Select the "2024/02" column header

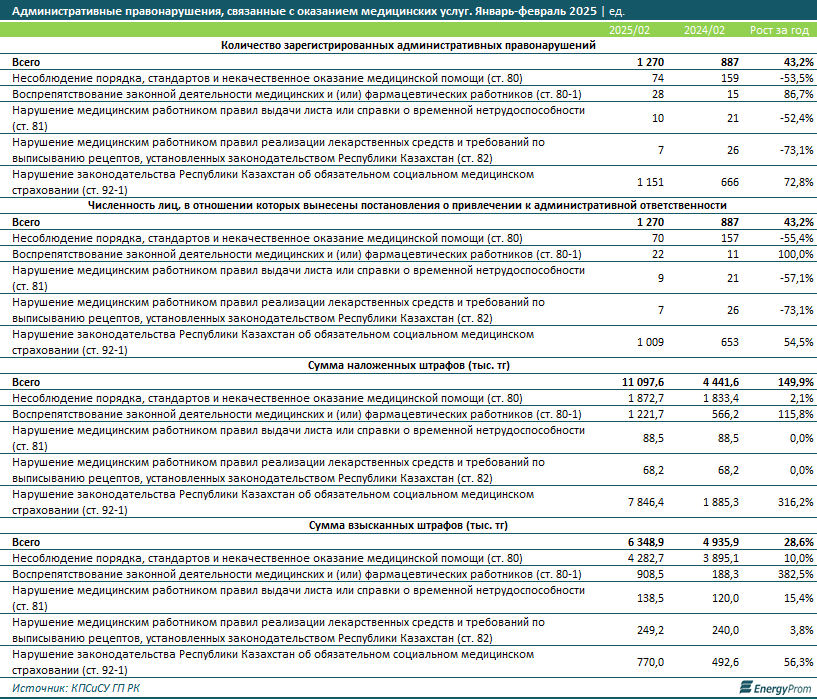click(704, 30)
